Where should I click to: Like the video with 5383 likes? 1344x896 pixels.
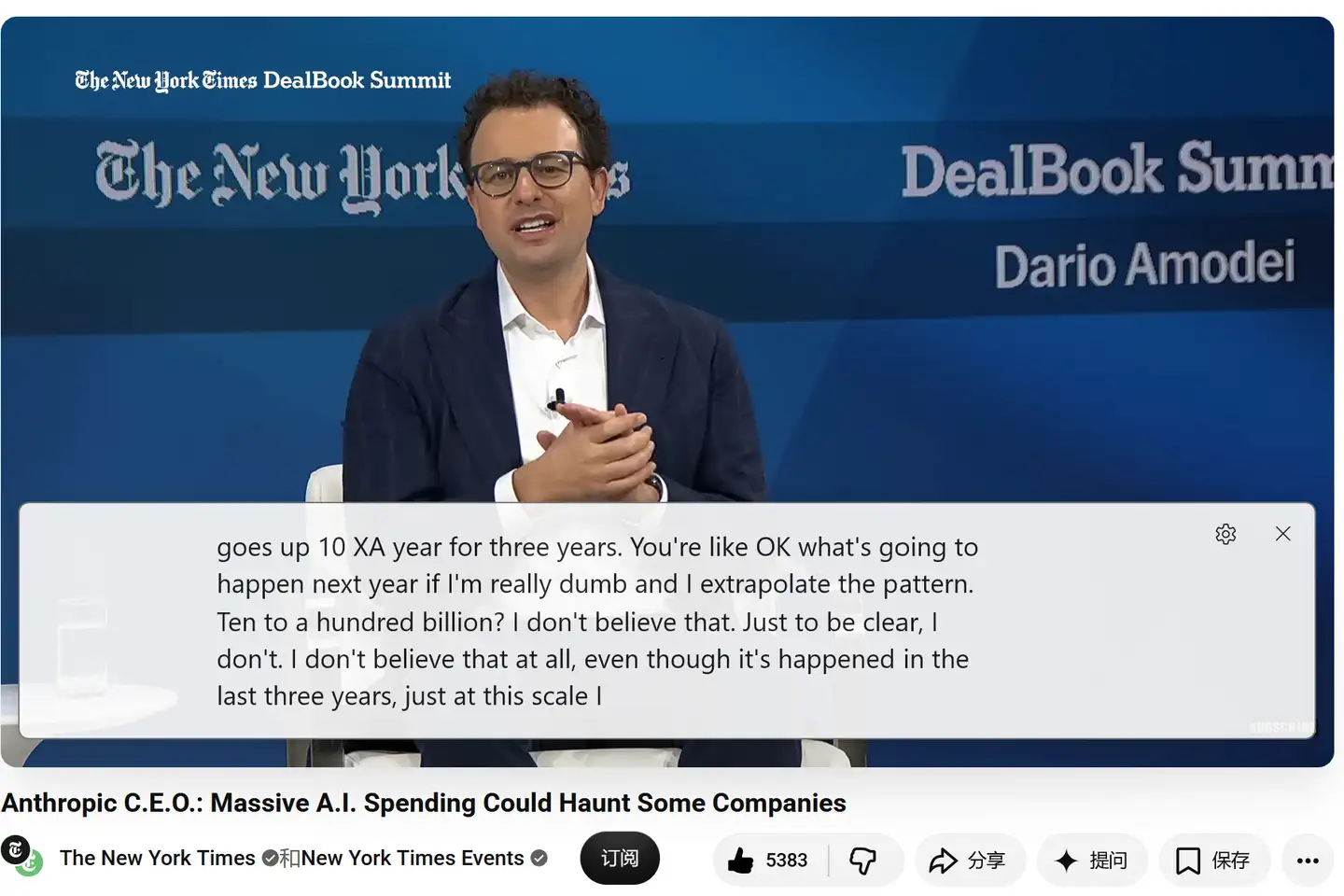(768, 860)
